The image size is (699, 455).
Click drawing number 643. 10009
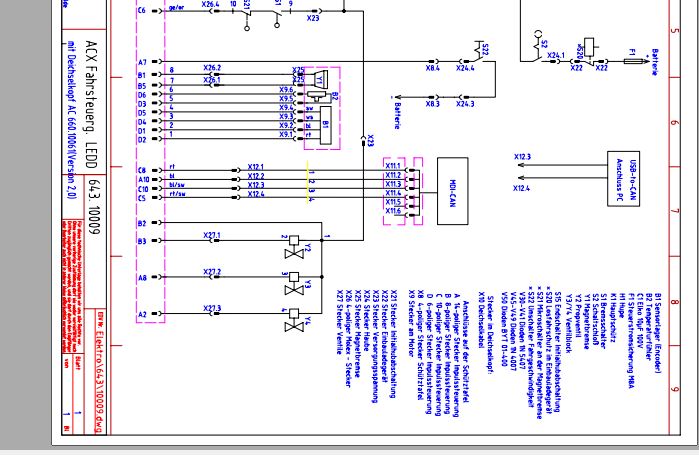pos(95,207)
